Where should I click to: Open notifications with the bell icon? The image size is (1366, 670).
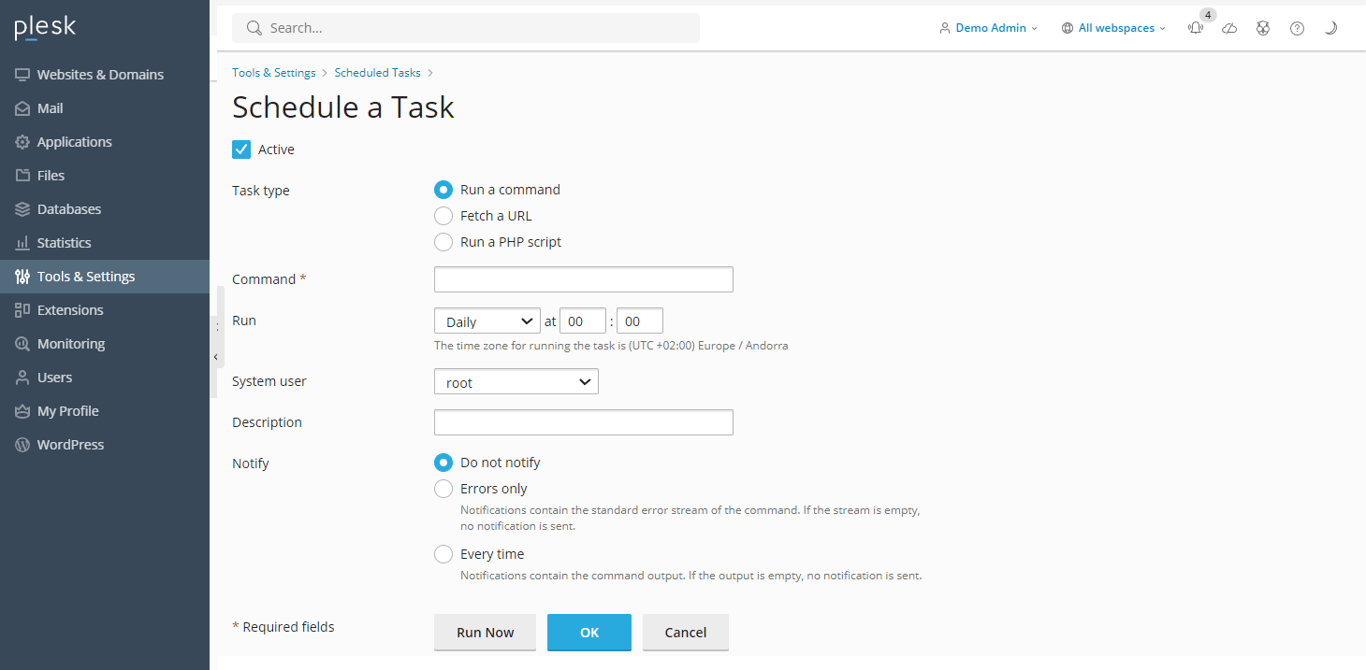(1196, 28)
